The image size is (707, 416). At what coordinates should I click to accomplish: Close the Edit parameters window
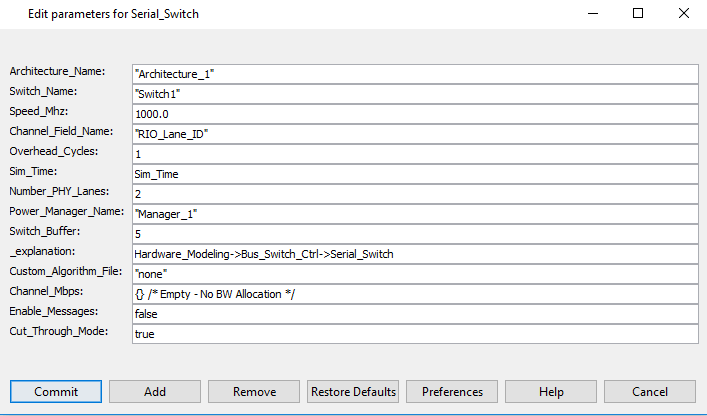click(x=684, y=14)
